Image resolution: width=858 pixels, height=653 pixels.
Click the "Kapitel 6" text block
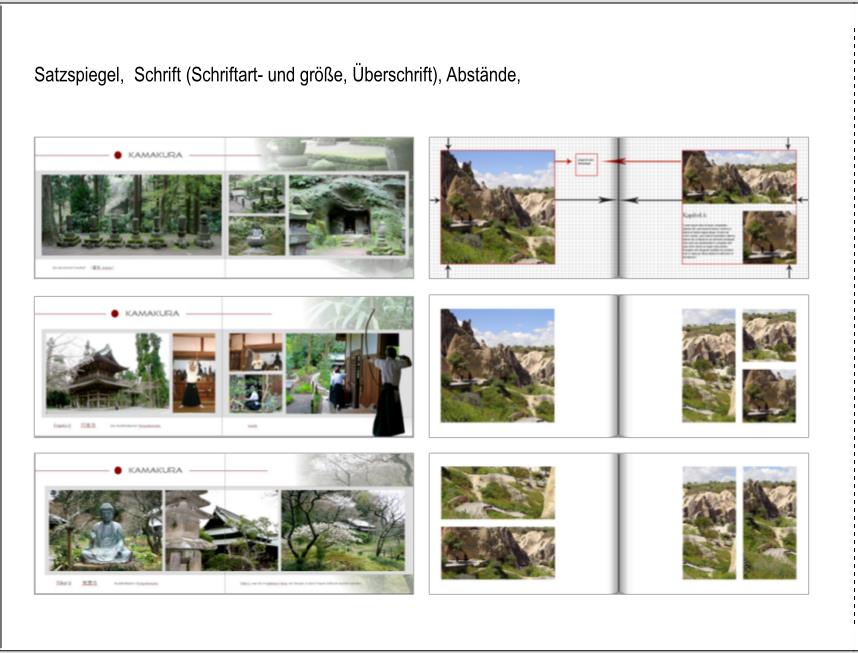pyautogui.click(x=709, y=234)
